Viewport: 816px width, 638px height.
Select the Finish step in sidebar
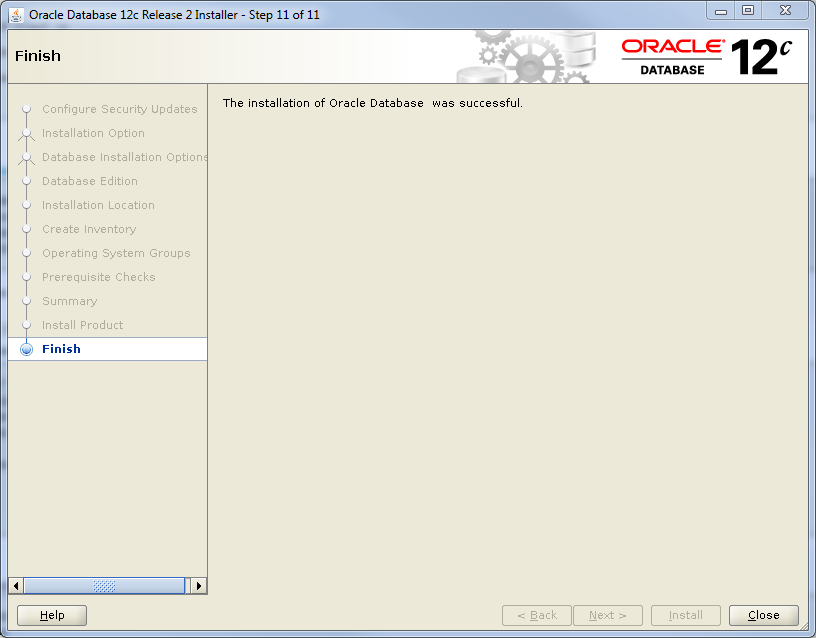(61, 349)
